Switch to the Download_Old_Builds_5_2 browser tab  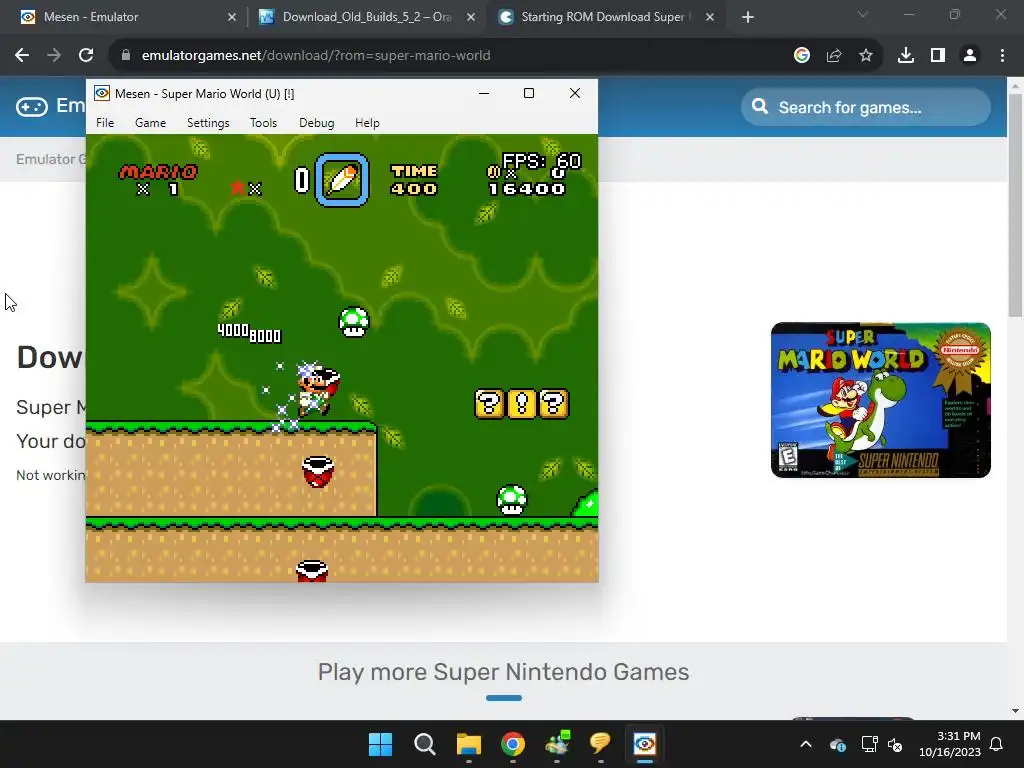pos(366,17)
